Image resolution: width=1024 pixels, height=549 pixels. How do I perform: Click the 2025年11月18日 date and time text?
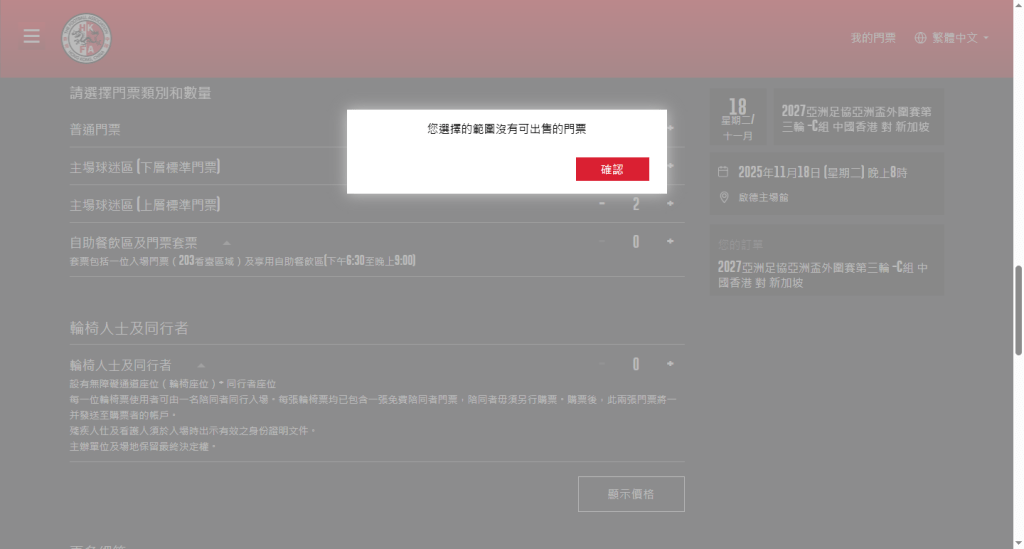(822, 172)
